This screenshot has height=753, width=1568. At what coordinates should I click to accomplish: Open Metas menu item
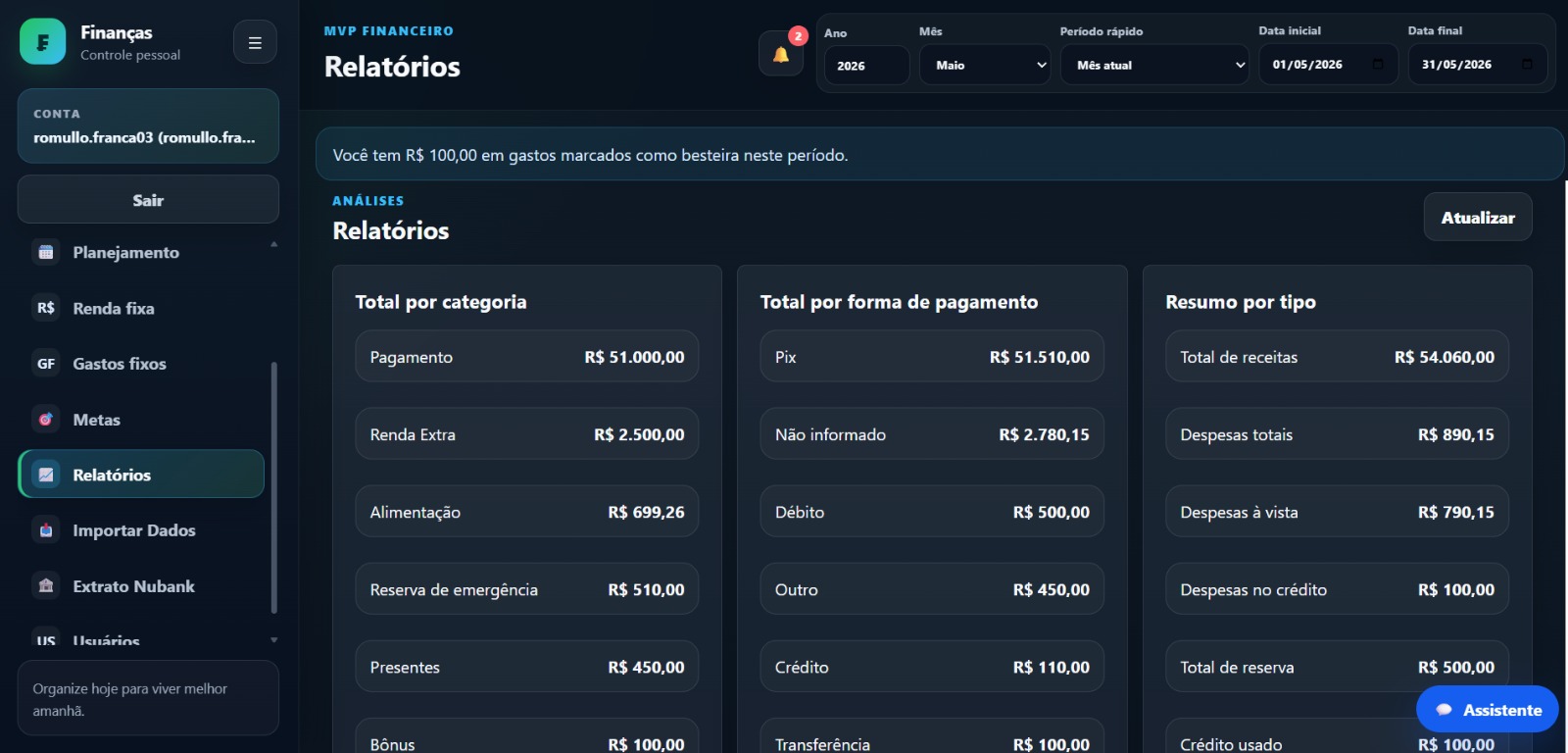pos(141,420)
